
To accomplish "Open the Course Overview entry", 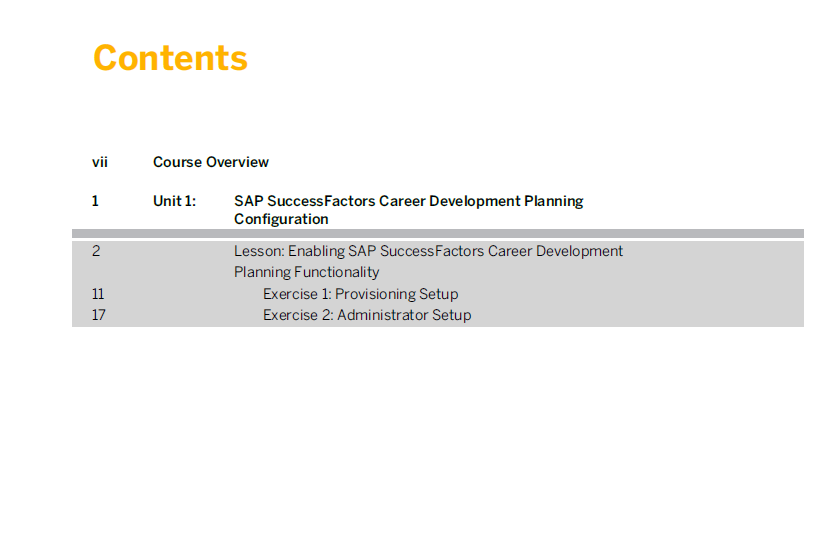I will pos(211,162).
